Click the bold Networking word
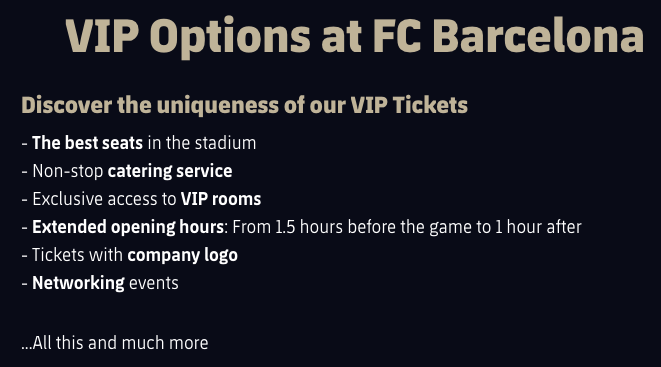This screenshot has width=661, height=367. [x=78, y=283]
